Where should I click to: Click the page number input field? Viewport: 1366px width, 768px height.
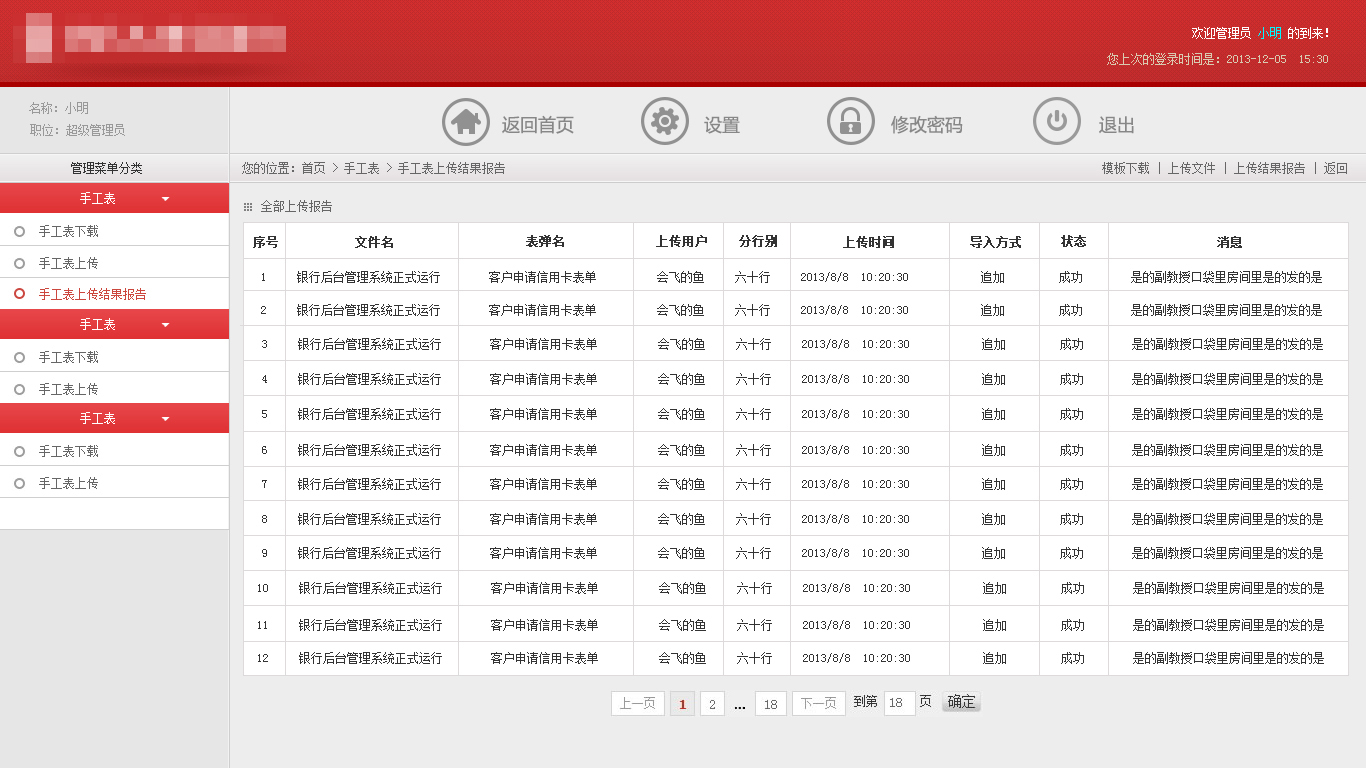(x=899, y=703)
